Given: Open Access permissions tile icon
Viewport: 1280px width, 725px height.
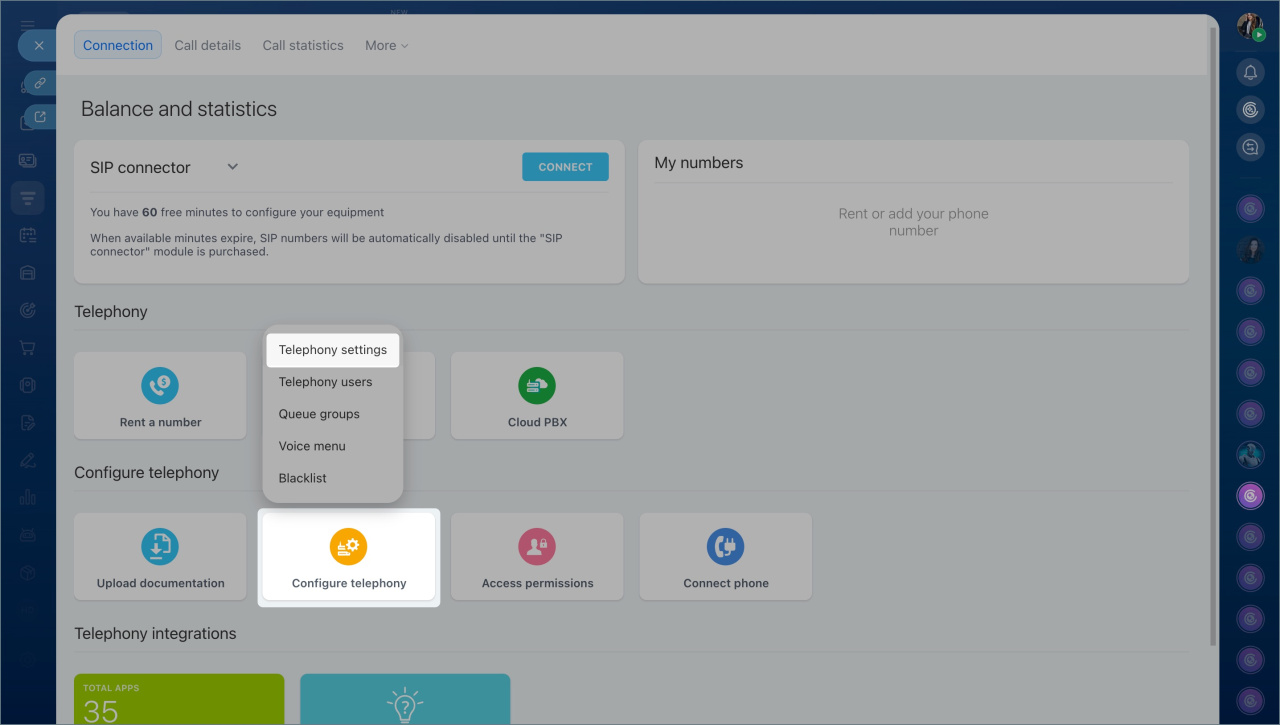Looking at the screenshot, I should (x=537, y=547).
